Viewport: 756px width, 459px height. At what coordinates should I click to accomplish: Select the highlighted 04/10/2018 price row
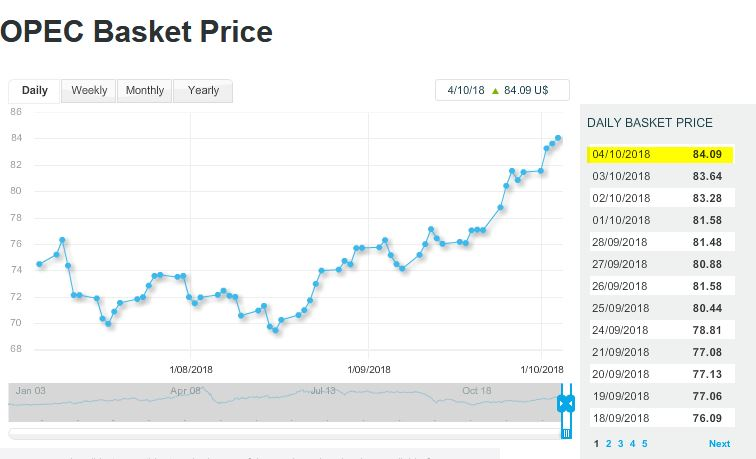(660, 154)
